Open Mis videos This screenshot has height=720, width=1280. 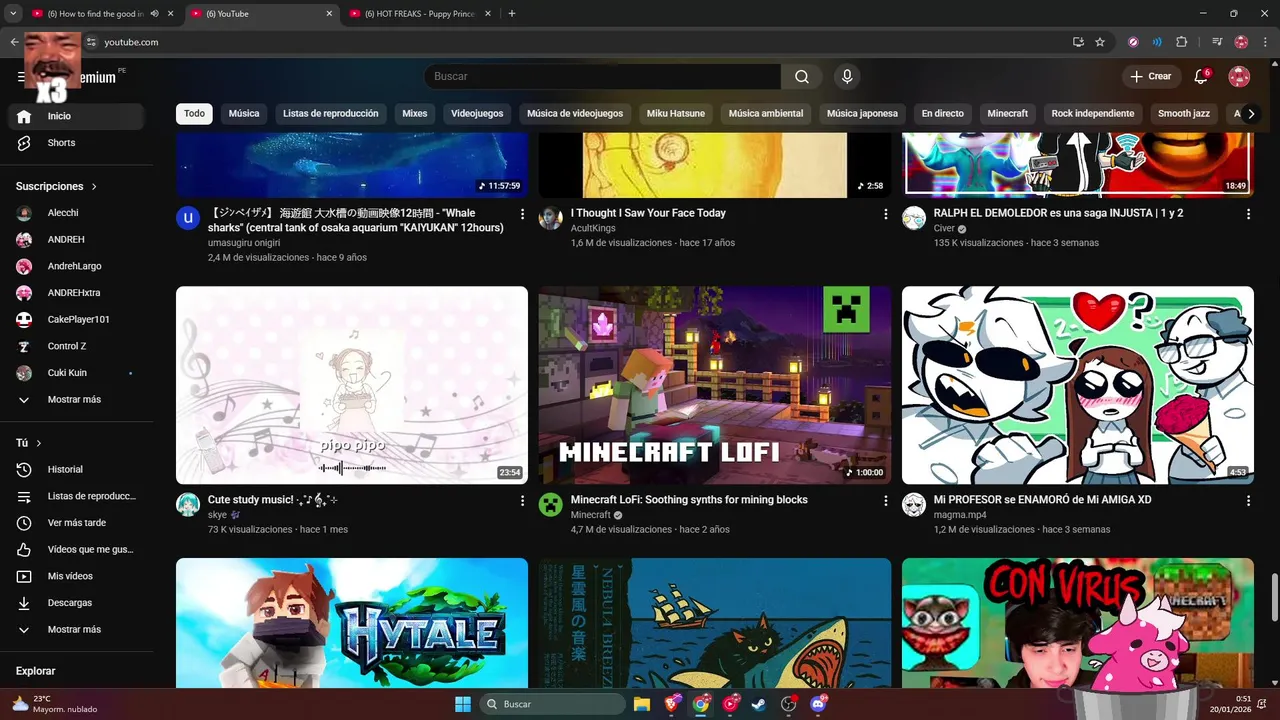tap(78, 576)
